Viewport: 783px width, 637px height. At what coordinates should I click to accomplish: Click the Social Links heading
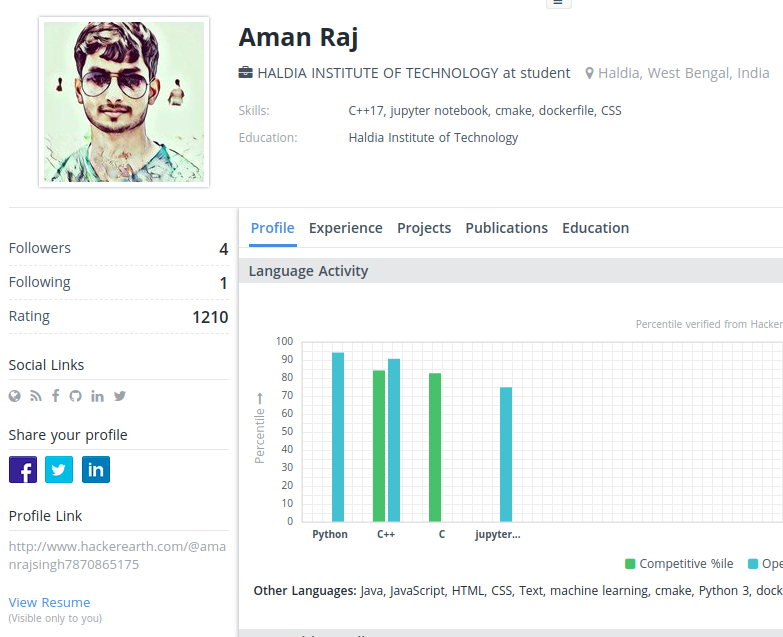pos(46,365)
